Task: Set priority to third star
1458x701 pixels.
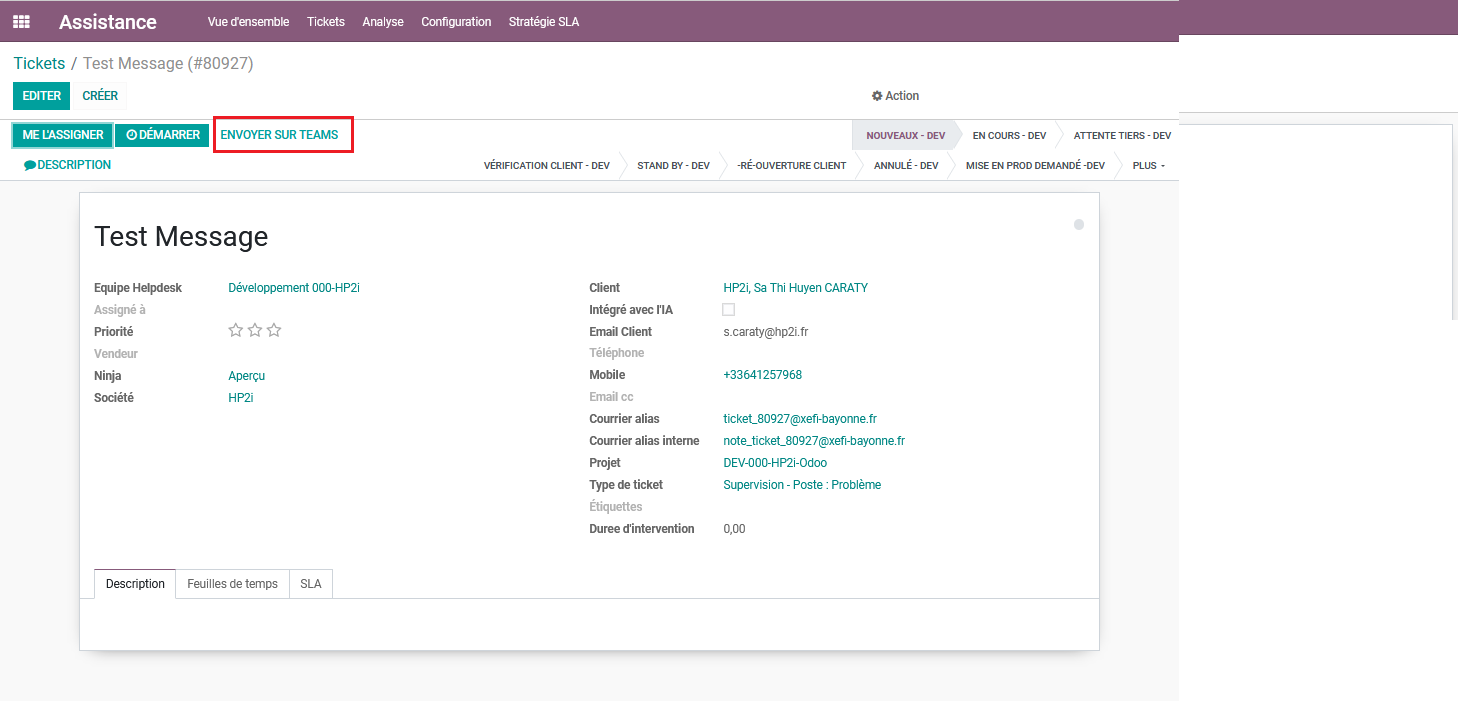Action: [x=274, y=330]
